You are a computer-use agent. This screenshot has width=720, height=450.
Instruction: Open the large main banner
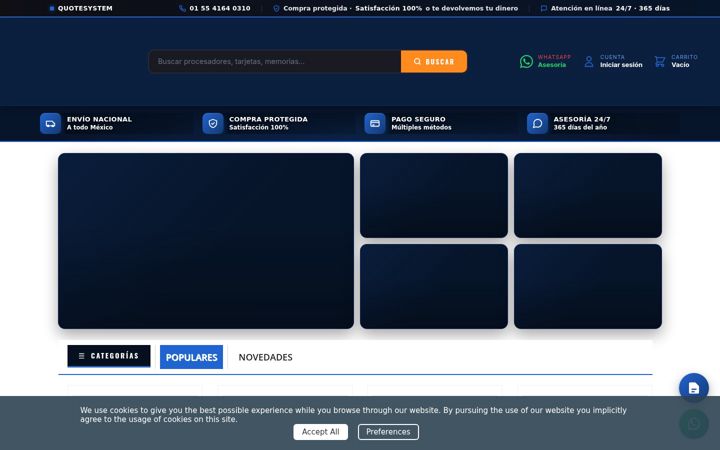click(x=206, y=241)
